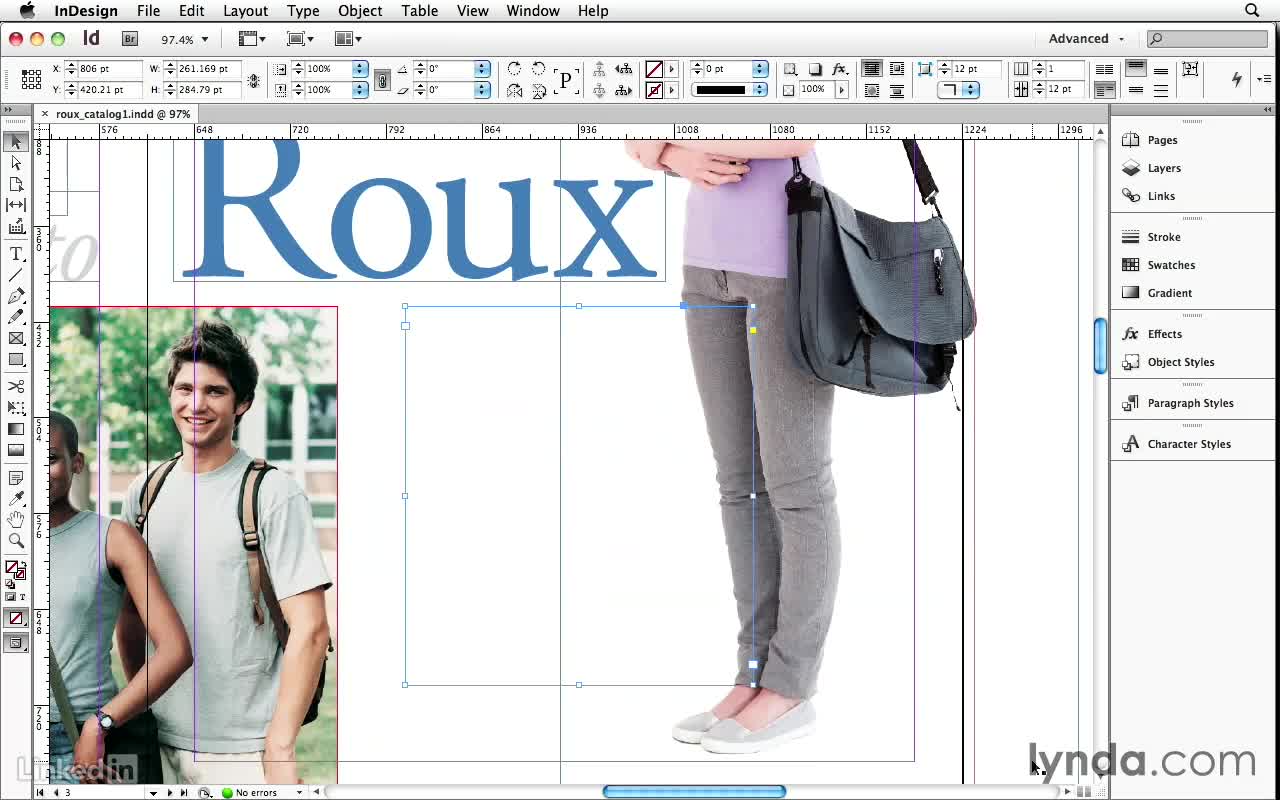Click the Flip Horizontal icon
1280x800 pixels.
[x=514, y=90]
